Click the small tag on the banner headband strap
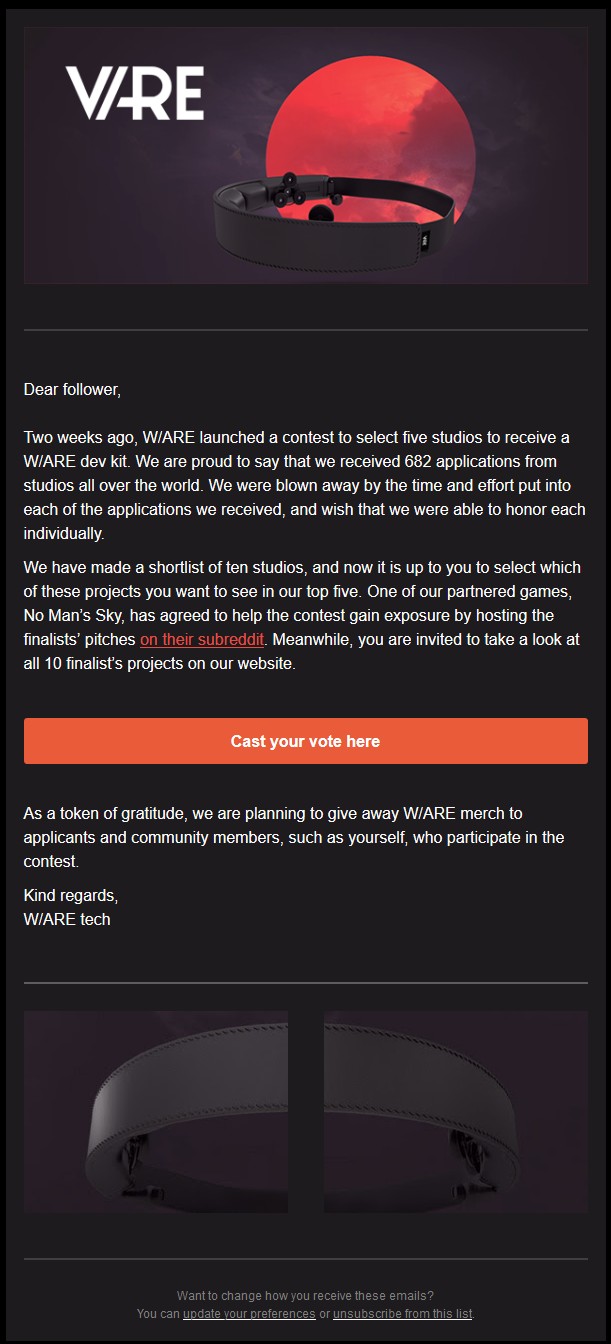This screenshot has width=611, height=1344. click(x=424, y=239)
